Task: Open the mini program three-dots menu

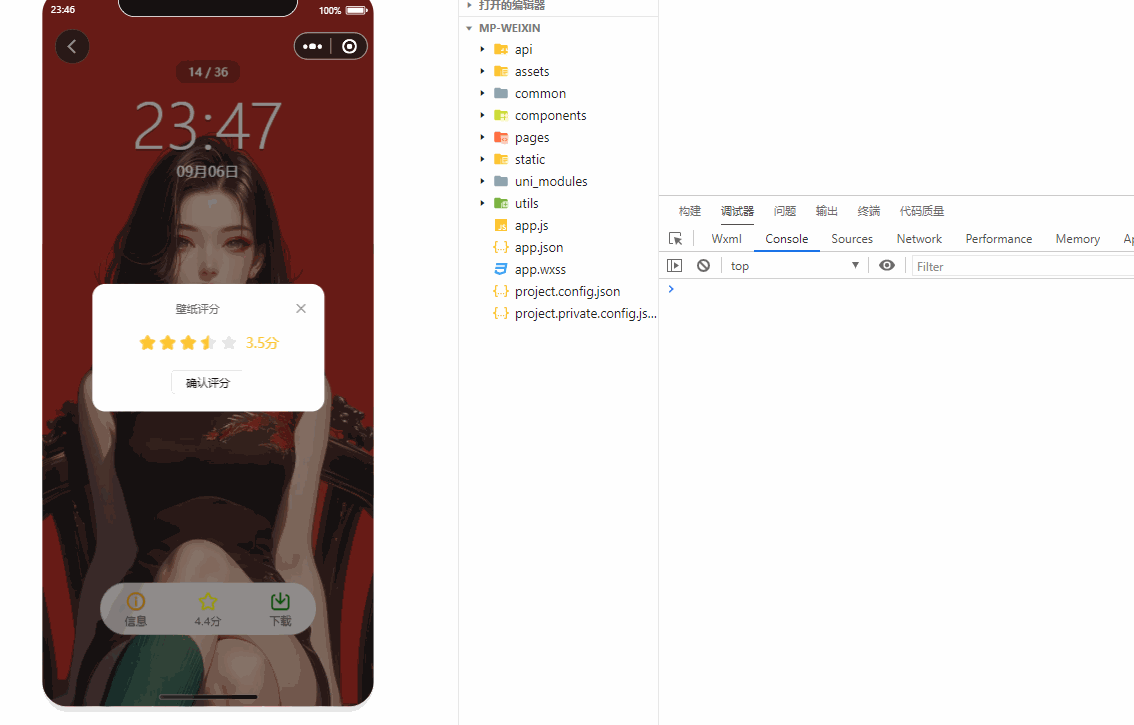Action: click(312, 46)
